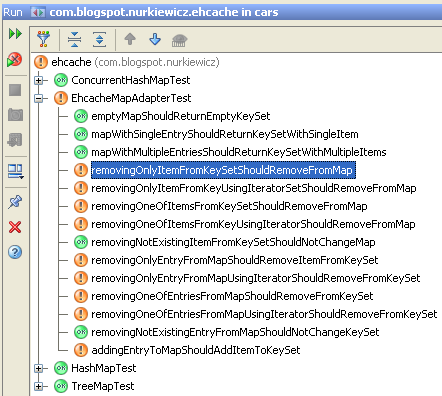Toggle the Hide passed tests filter icon

click(43, 39)
